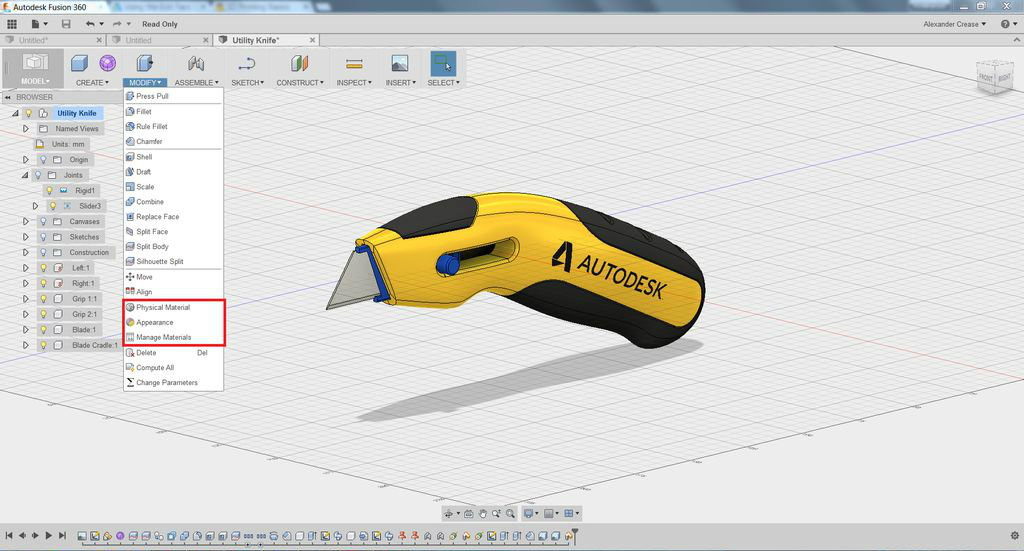The height and width of the screenshot is (551, 1024).
Task: Toggle visibility bulb for Blade Cradle:1
Action: [43, 345]
